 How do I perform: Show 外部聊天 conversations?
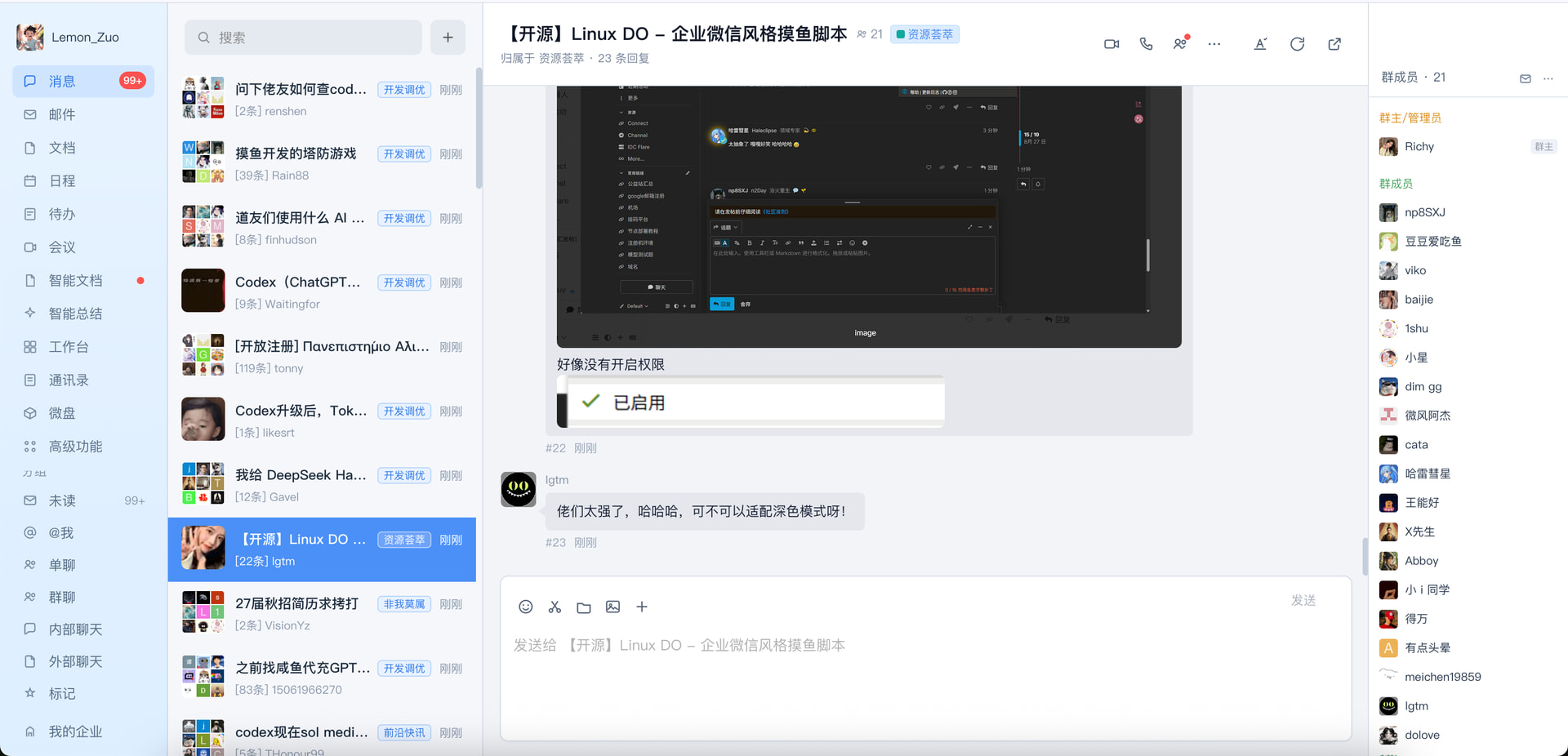pos(83,661)
